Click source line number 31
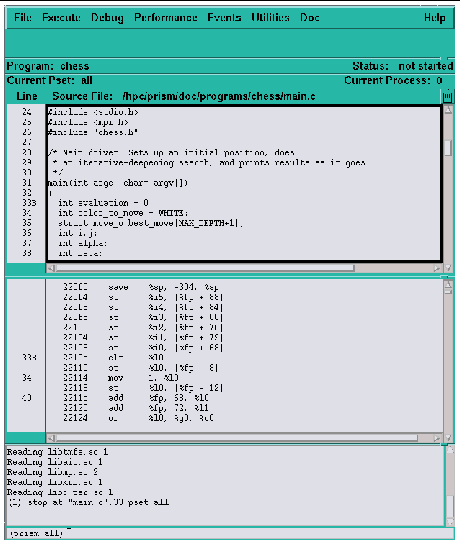Screen dimensions: 460x544 (27, 182)
